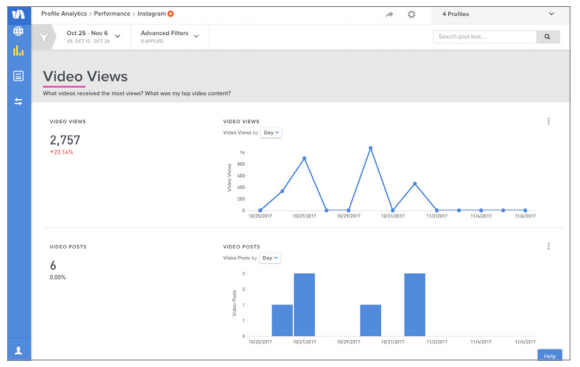
Task: Open the Video Posts chart options menu
Action: 549,246
